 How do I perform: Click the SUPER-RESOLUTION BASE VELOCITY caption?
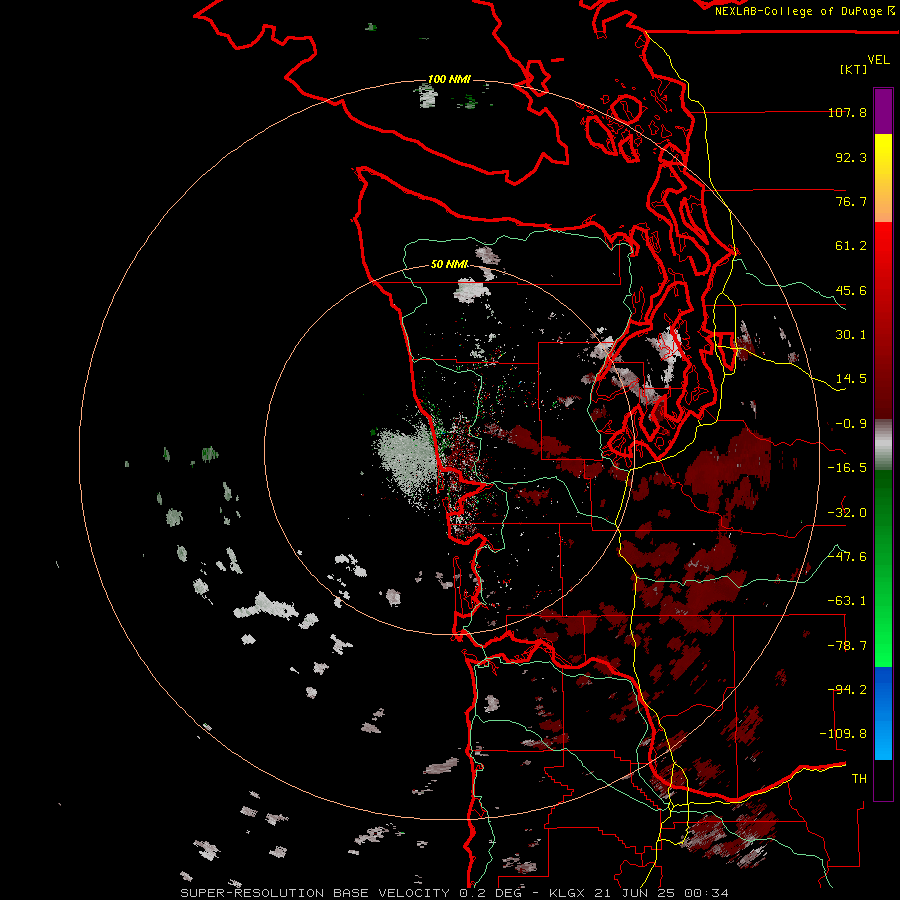click(x=315, y=893)
